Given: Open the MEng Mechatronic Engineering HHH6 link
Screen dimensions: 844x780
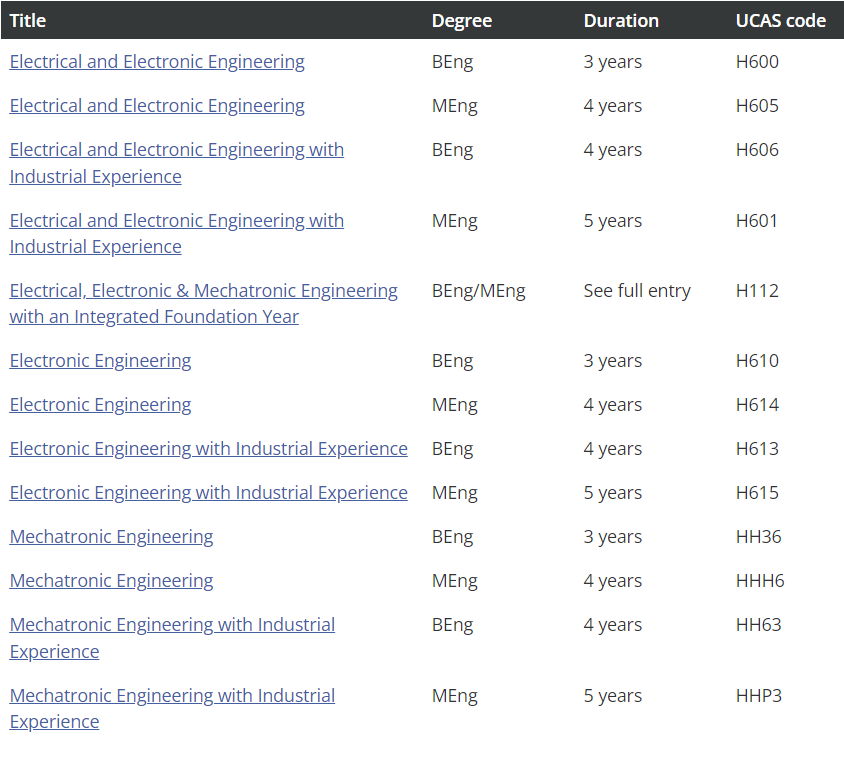Looking at the screenshot, I should [x=111, y=581].
